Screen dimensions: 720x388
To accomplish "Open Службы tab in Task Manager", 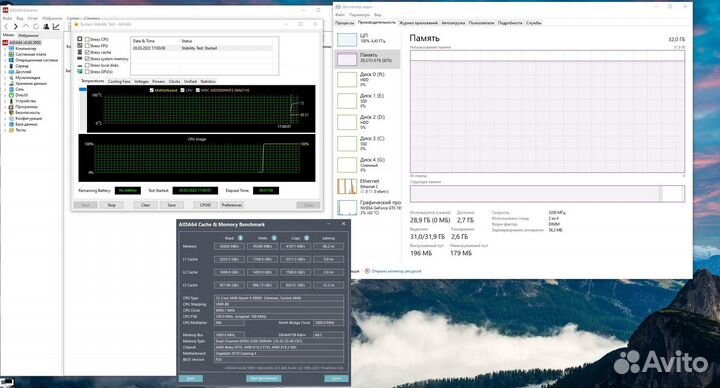I will (x=534, y=22).
